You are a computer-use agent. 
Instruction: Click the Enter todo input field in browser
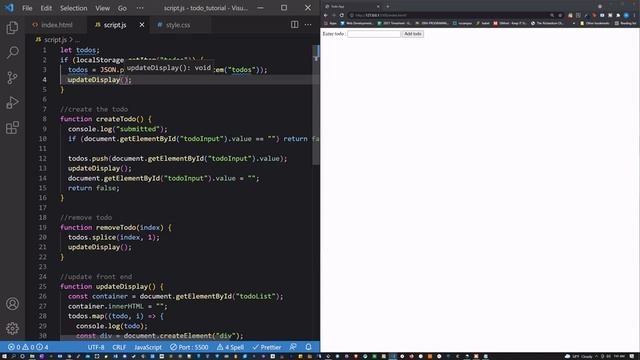click(x=374, y=34)
